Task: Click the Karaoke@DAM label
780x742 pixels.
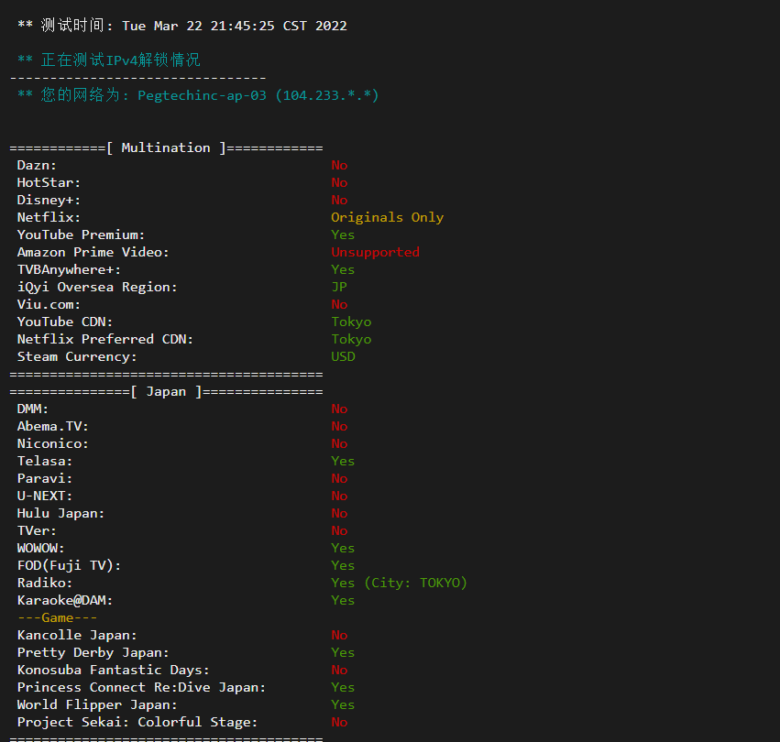Action: (x=65, y=600)
